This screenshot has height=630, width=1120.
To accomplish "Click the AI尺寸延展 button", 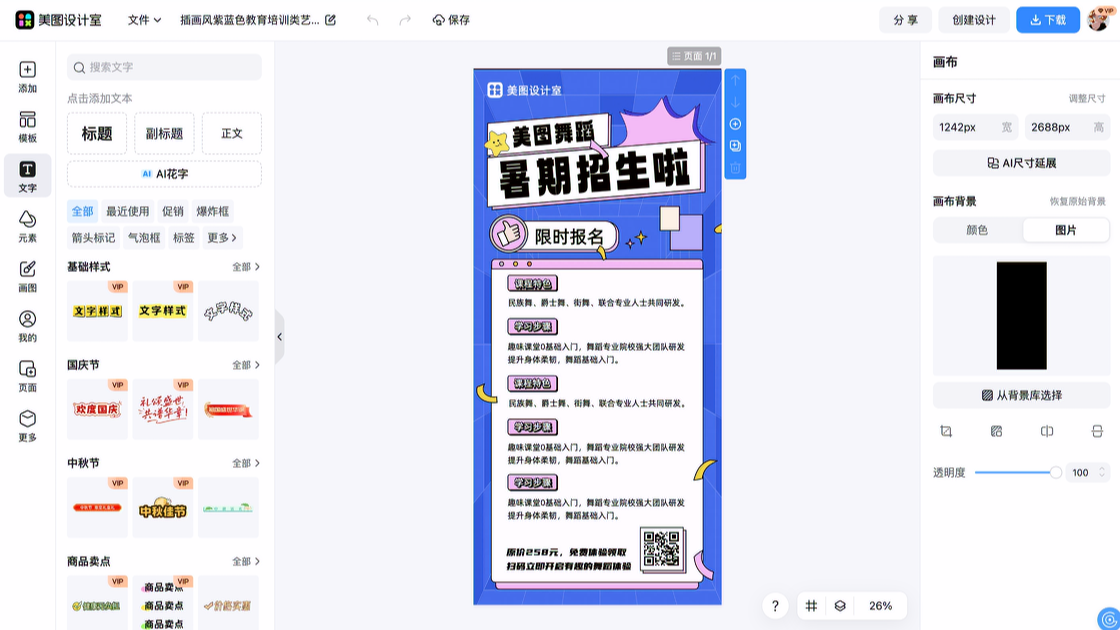I will [1021, 163].
